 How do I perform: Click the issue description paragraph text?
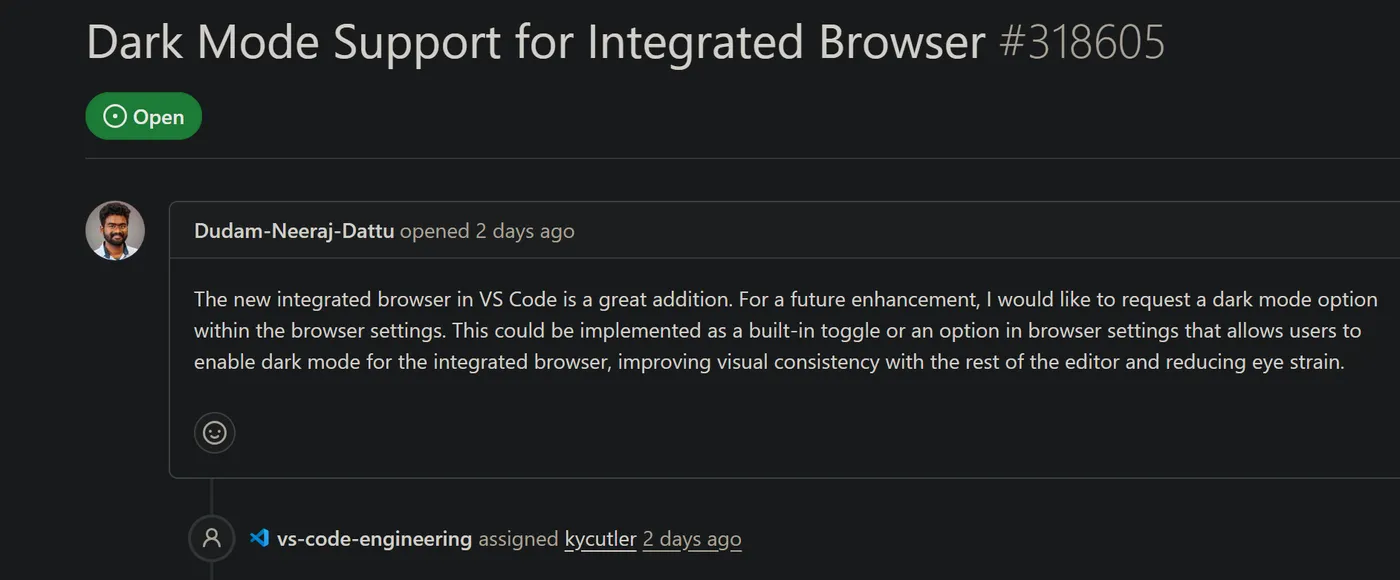pos(786,331)
